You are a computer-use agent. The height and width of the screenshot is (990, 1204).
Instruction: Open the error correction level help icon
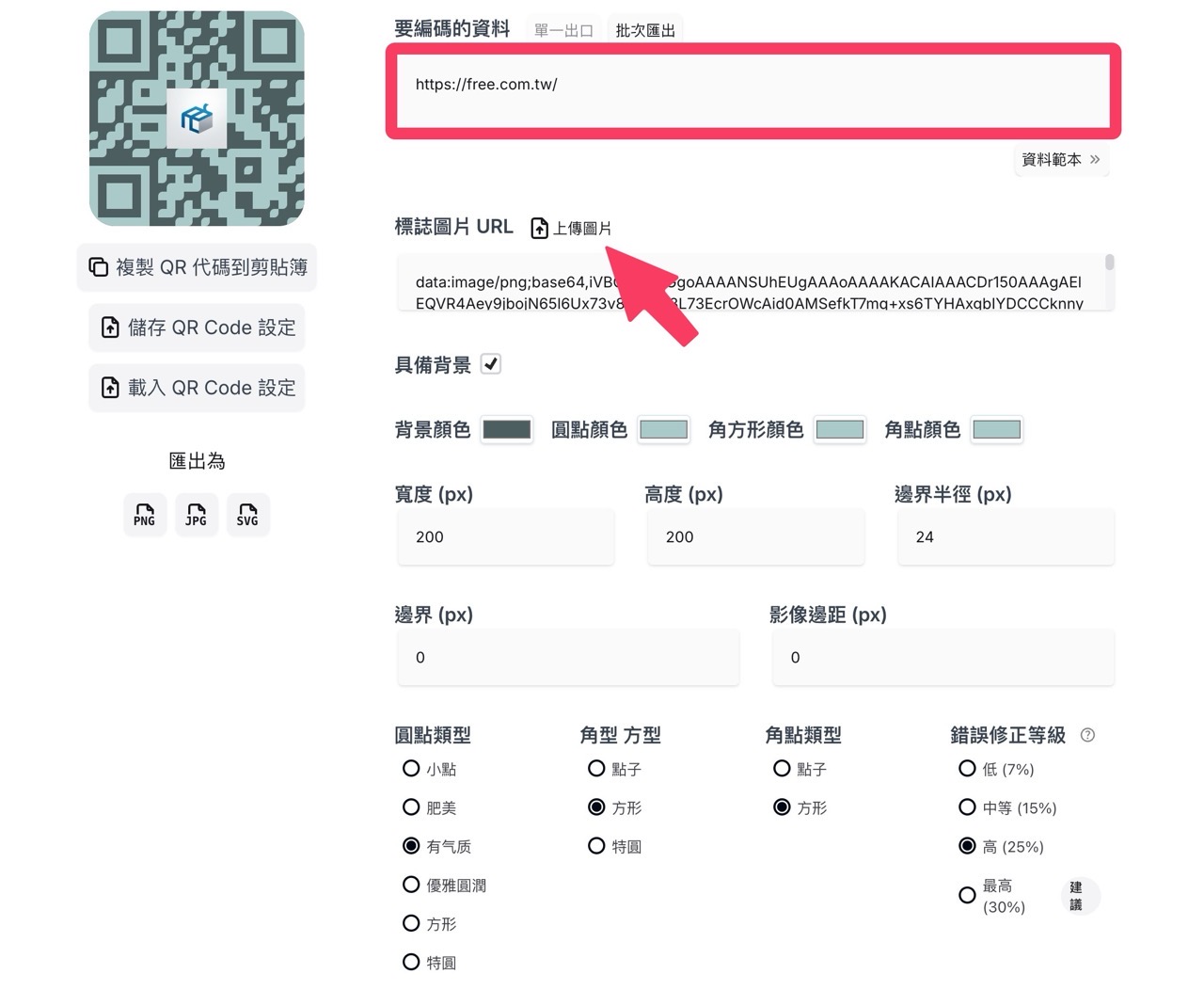point(1087,735)
